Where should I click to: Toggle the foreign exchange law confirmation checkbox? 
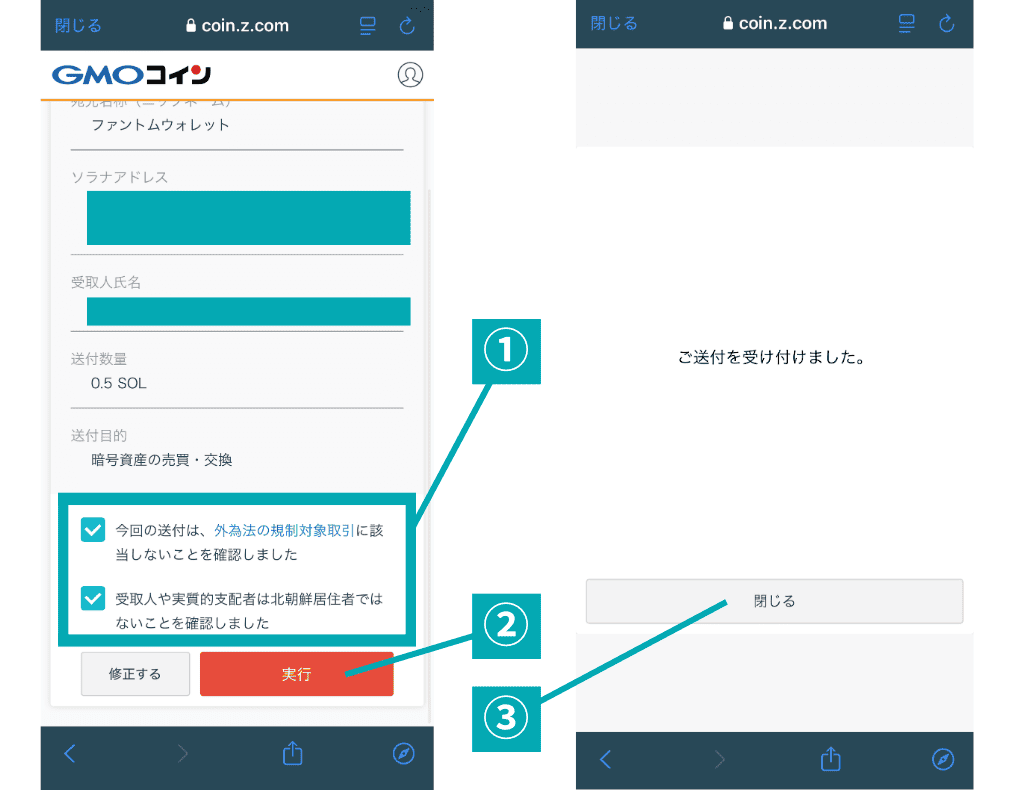click(x=93, y=530)
